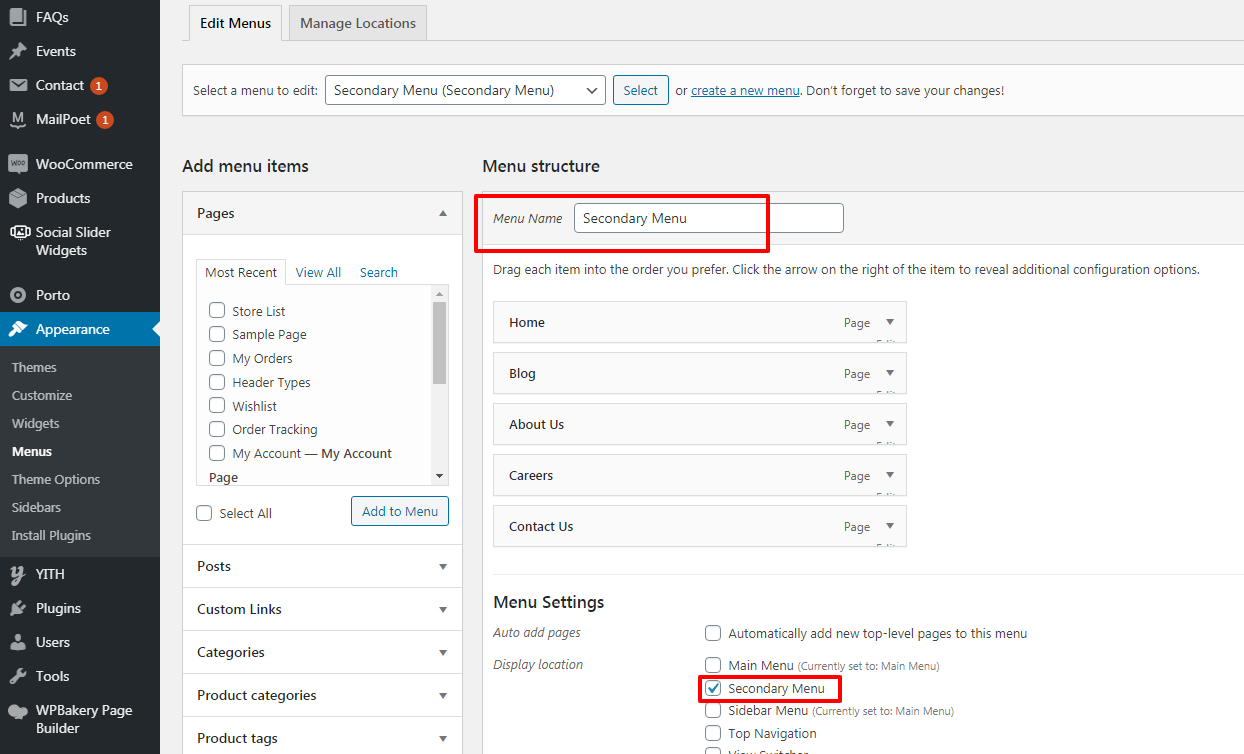This screenshot has width=1244, height=754.
Task: Check the Header Types checkbox
Action: coord(217,382)
